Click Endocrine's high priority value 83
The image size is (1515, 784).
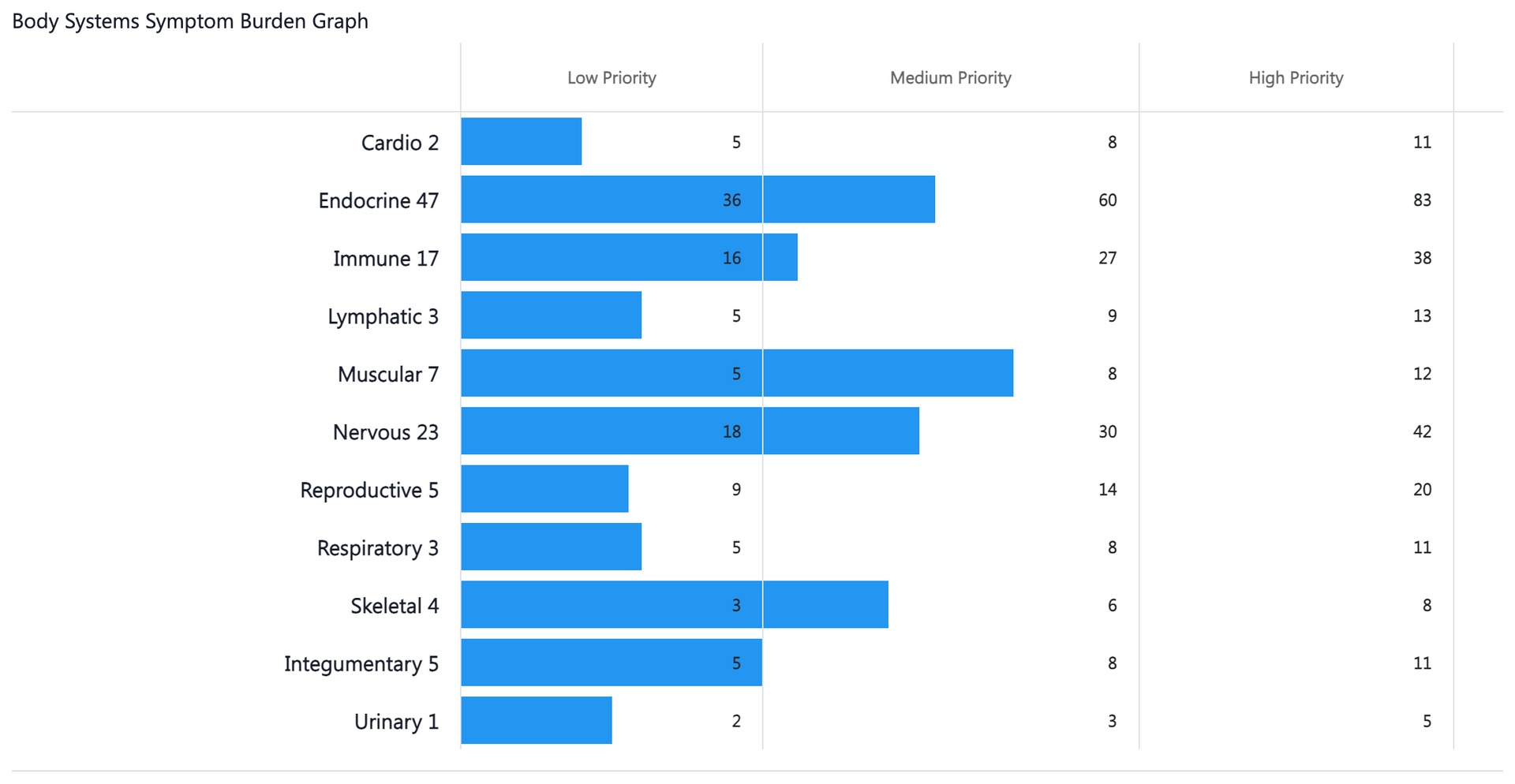(x=1422, y=200)
